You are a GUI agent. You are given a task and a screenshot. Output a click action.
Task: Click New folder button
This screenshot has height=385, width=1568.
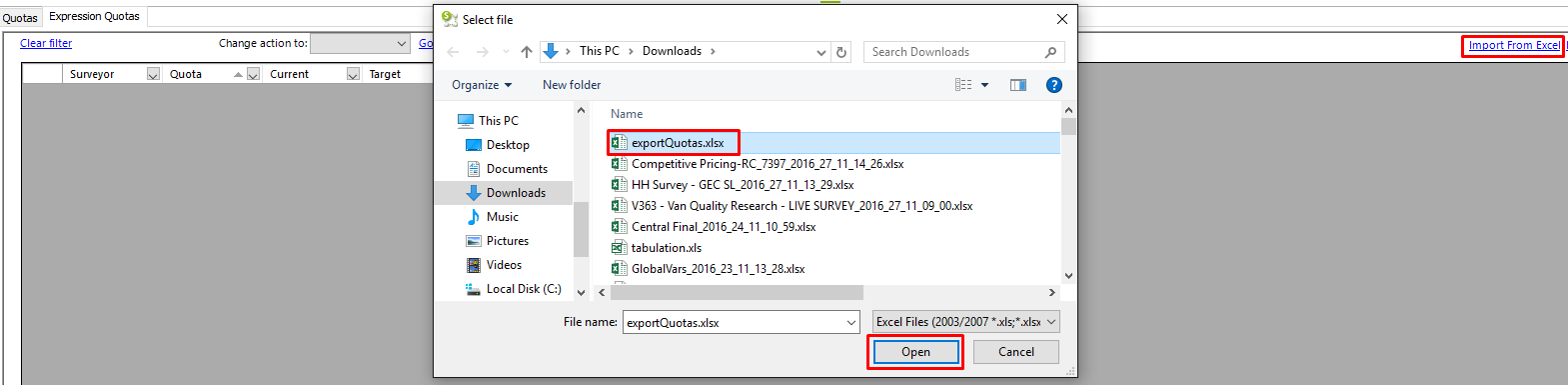pos(572,85)
